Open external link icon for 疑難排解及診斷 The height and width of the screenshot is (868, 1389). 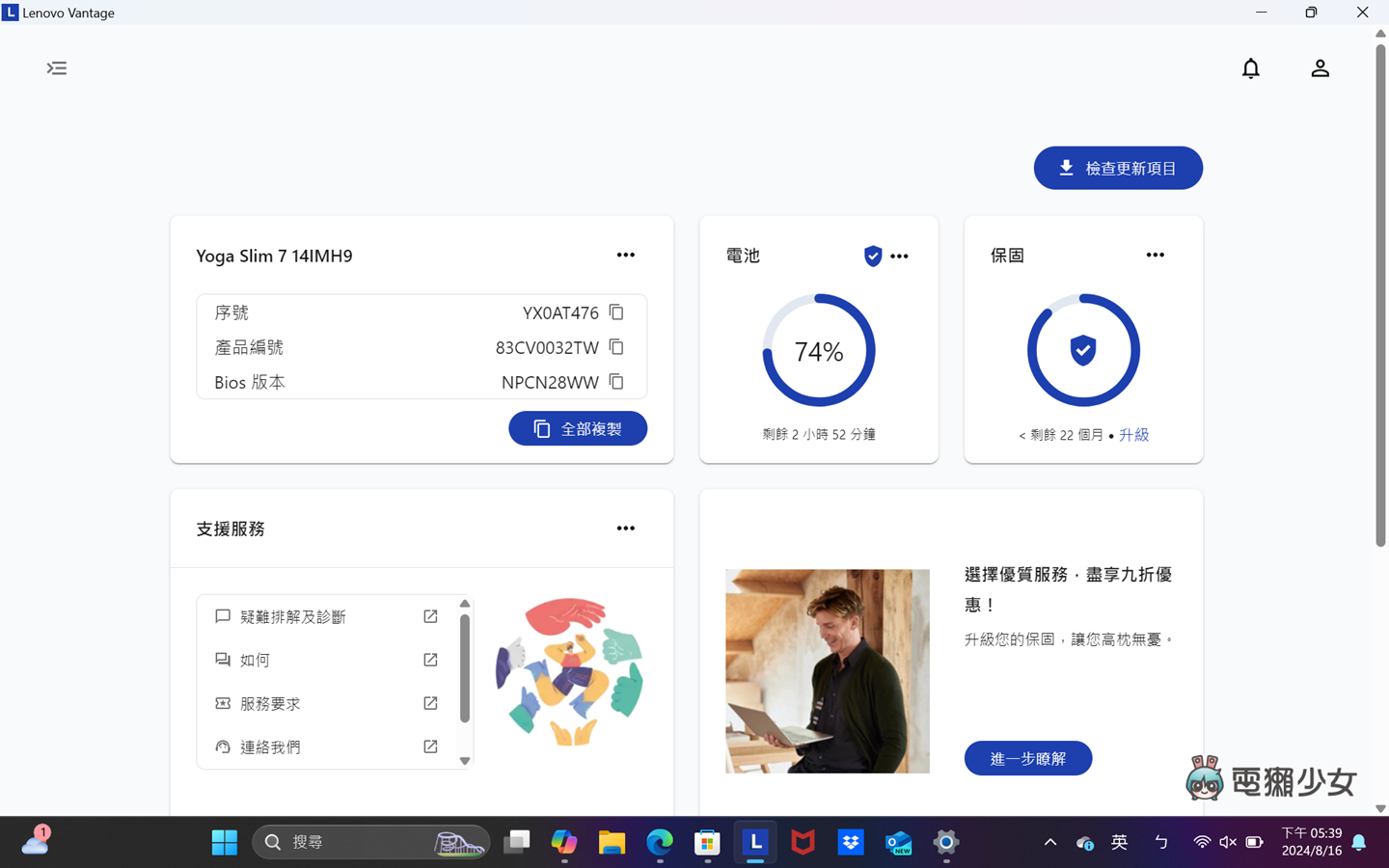point(430,616)
